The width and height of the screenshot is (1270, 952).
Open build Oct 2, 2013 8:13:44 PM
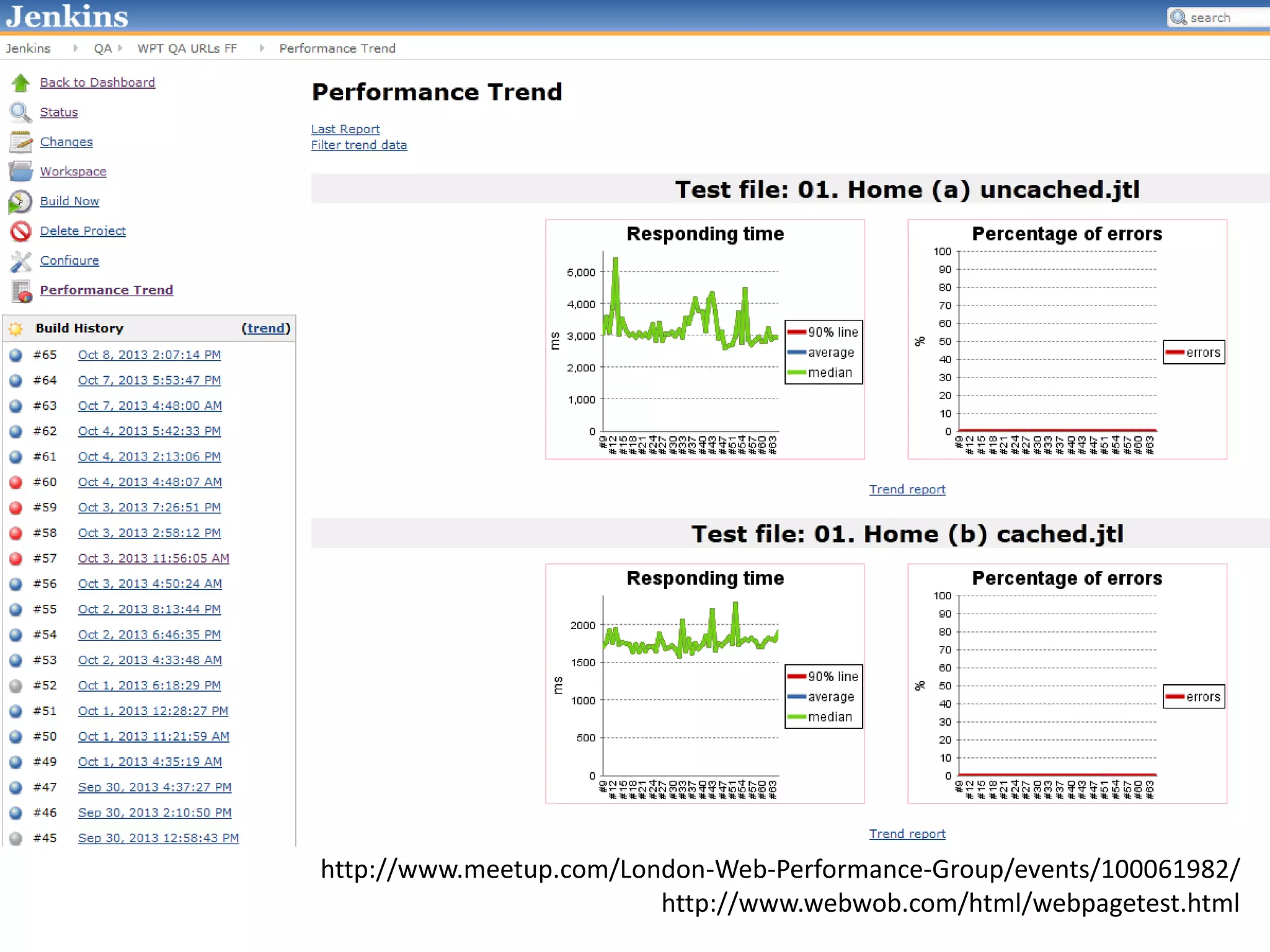click(x=149, y=609)
